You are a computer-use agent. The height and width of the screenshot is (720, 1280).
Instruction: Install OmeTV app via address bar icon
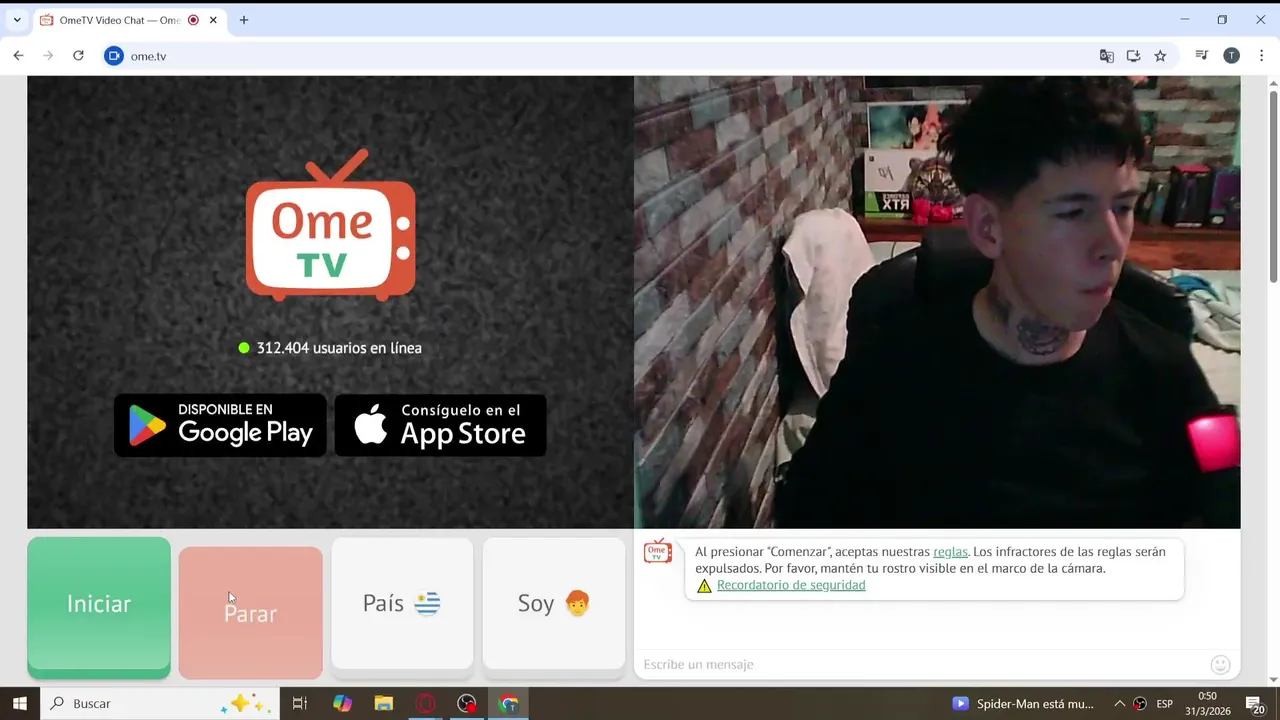[1133, 56]
